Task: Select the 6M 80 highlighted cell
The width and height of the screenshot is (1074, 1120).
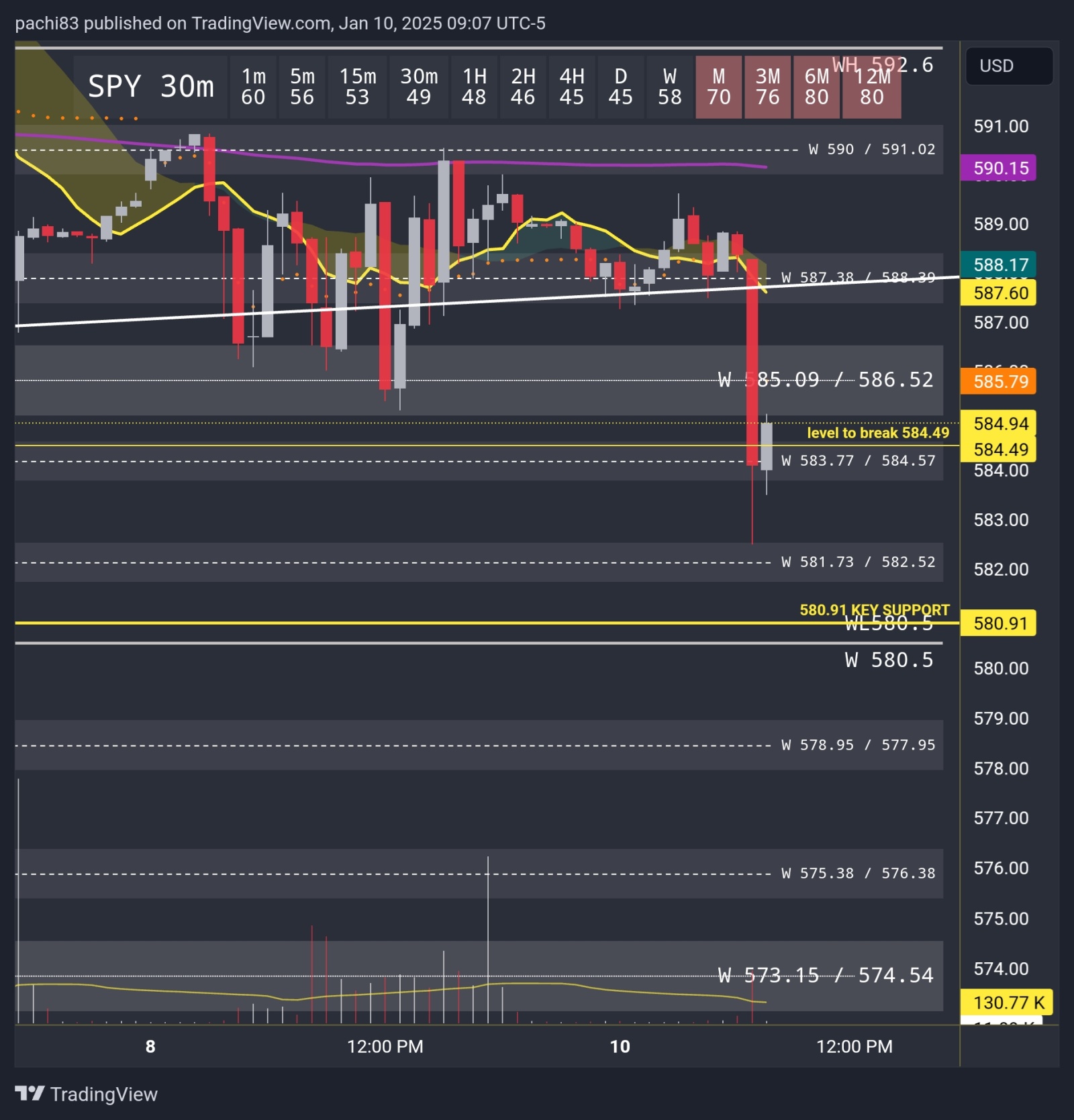Action: pos(817,87)
